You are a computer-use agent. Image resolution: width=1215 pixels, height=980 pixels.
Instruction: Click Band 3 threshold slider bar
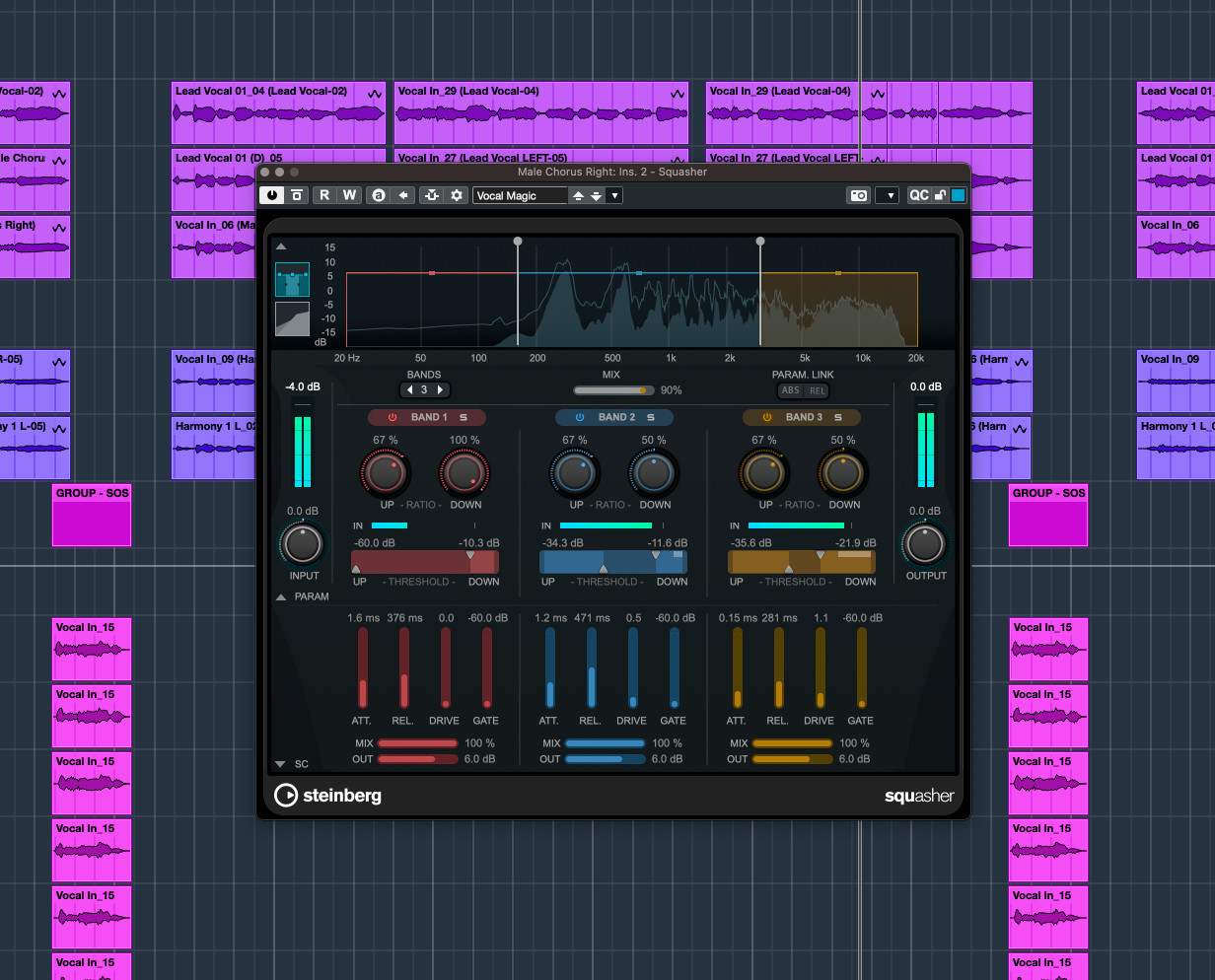tap(802, 562)
